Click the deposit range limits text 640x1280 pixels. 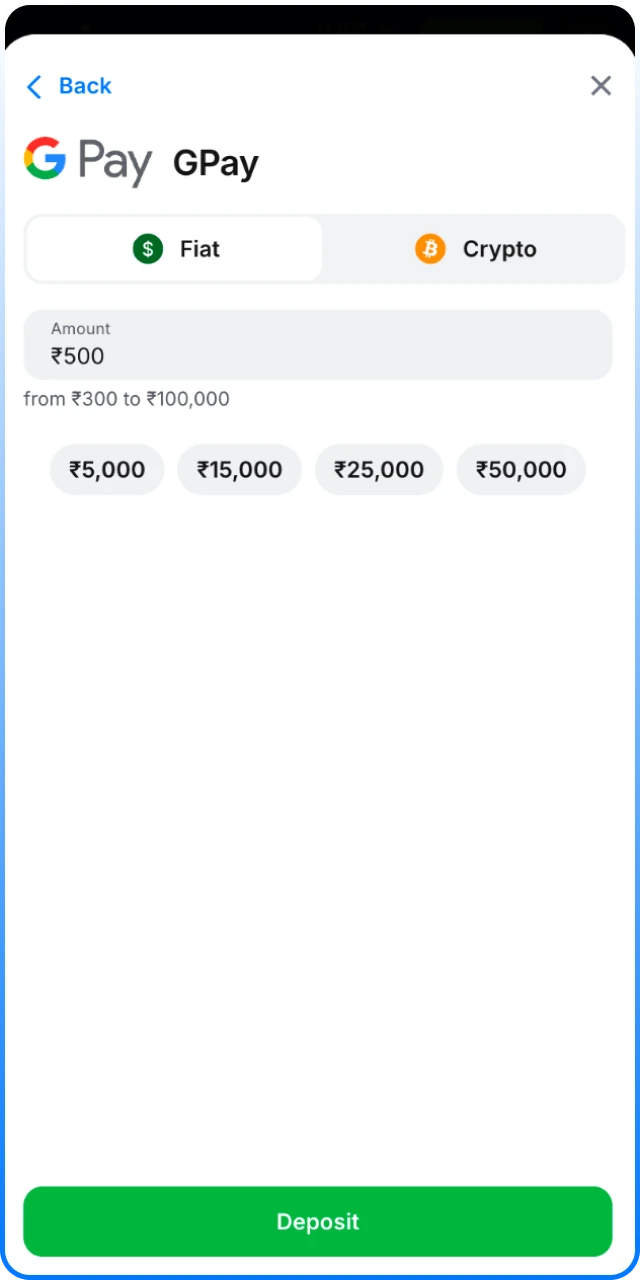[127, 398]
